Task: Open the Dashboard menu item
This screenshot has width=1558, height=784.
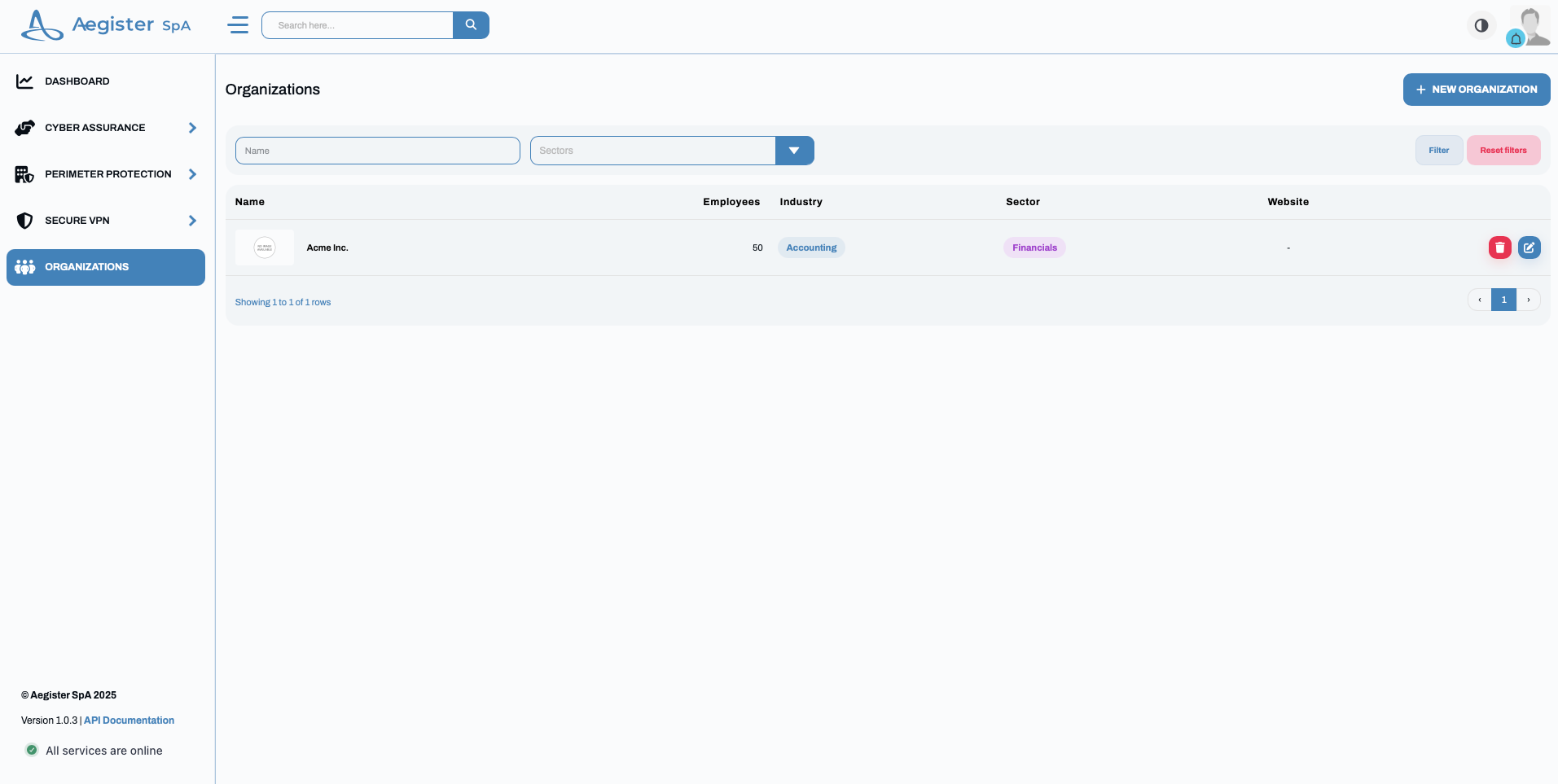Action: (x=106, y=81)
